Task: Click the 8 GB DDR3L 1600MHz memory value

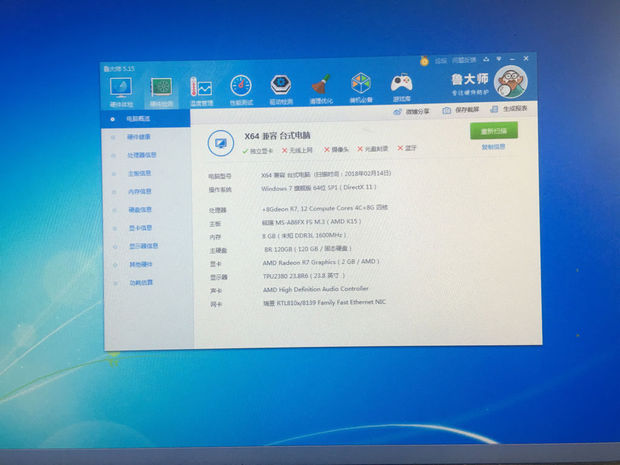Action: click(304, 236)
